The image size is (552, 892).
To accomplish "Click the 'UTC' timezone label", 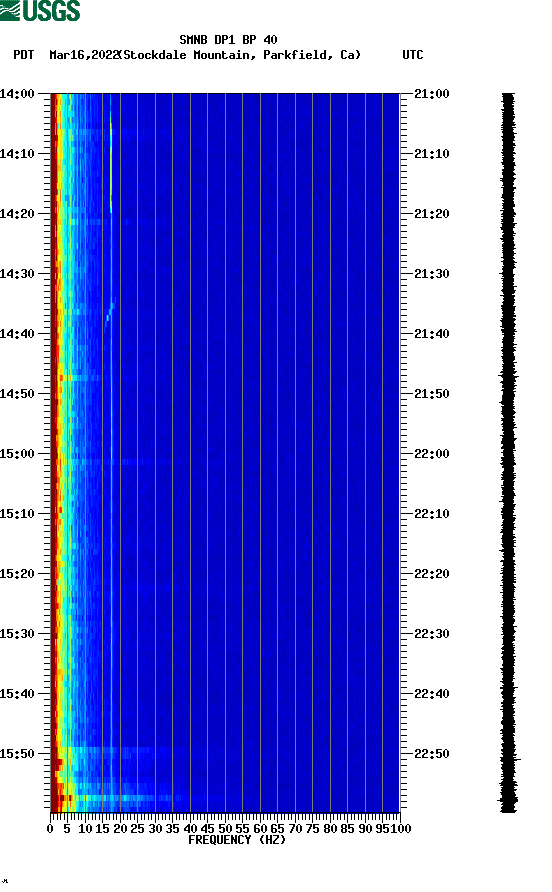I will point(413,55).
